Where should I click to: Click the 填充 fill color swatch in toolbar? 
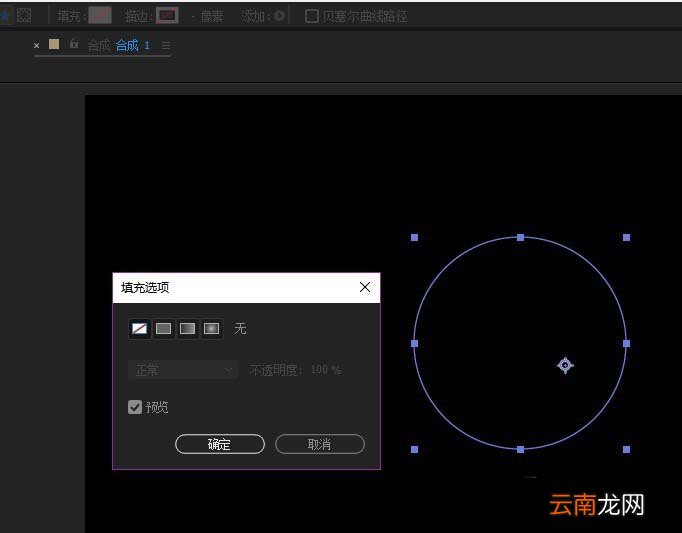[100, 16]
